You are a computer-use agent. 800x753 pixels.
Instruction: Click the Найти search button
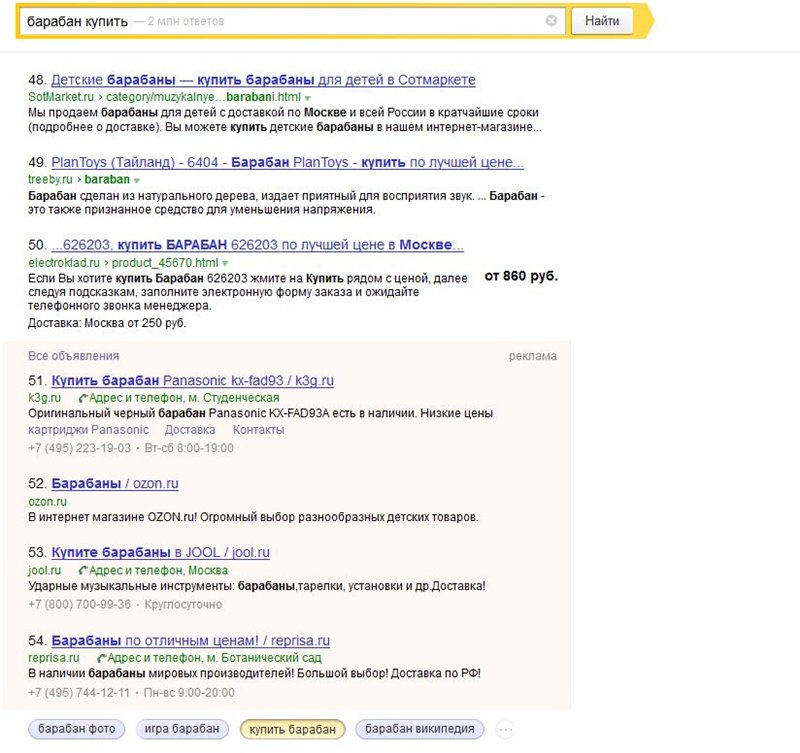click(x=602, y=21)
